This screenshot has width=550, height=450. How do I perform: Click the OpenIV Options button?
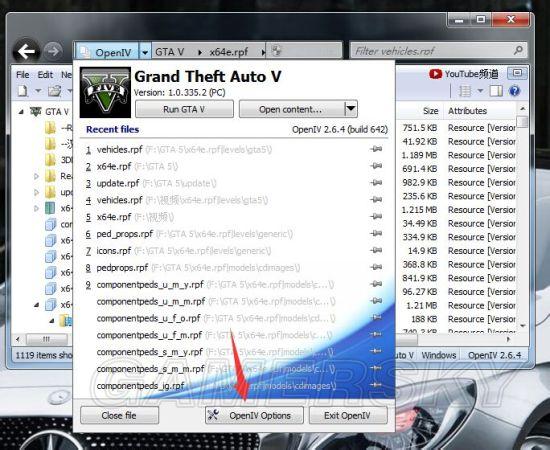tap(254, 415)
